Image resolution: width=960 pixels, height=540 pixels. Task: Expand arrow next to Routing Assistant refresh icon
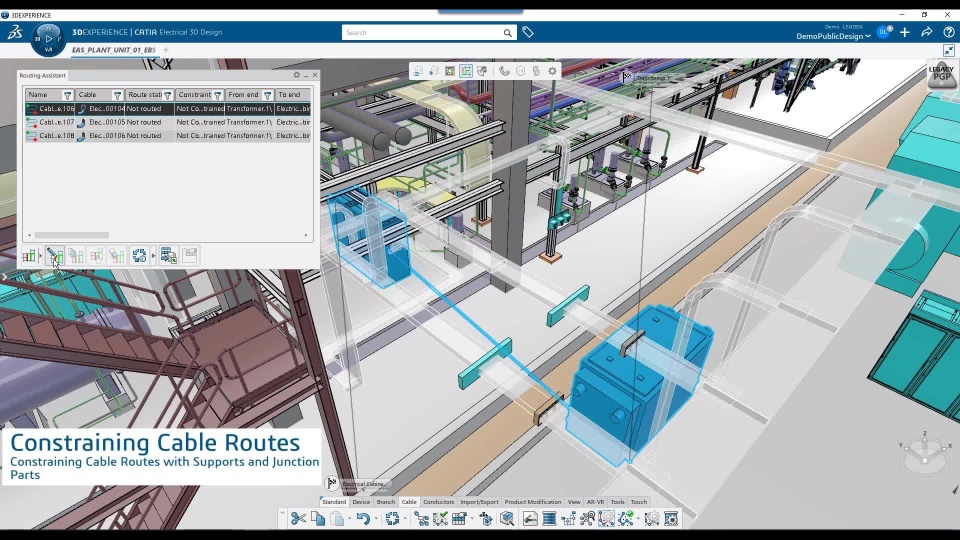(x=153, y=255)
